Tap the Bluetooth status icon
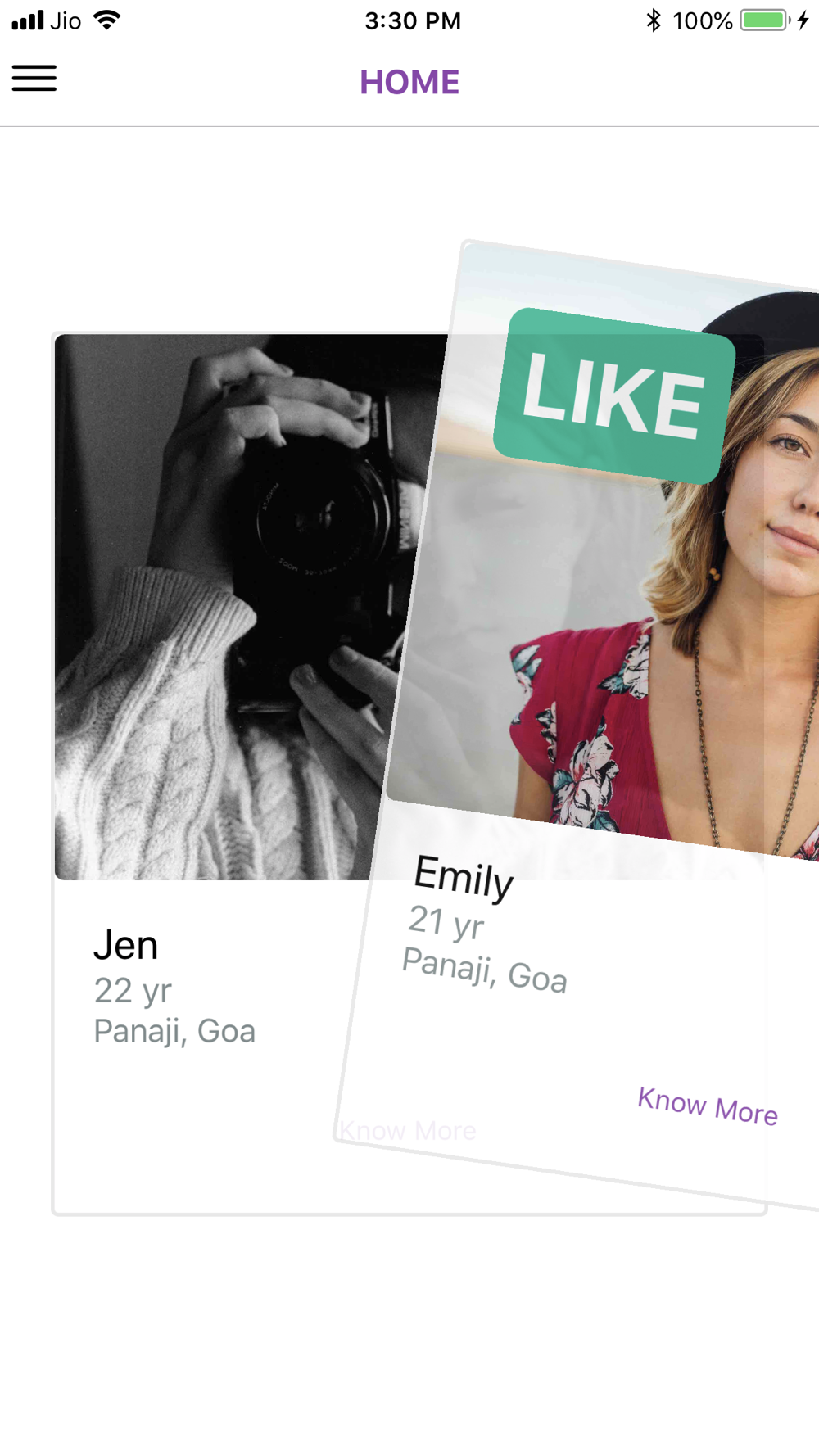Screen dimensions: 819x1456 coord(653,20)
